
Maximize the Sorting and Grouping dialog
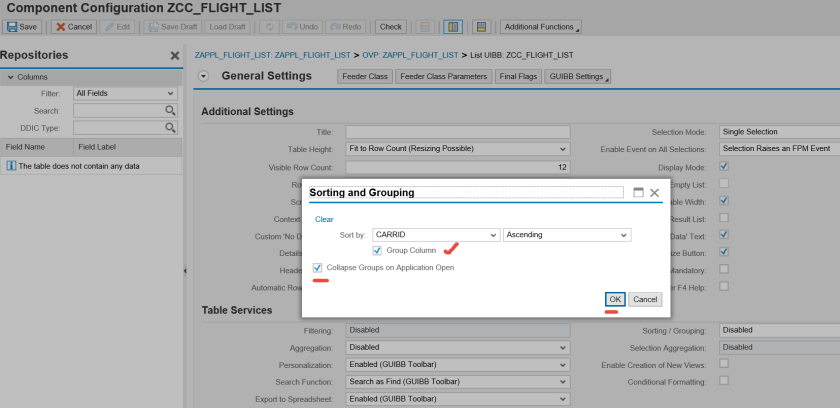tap(638, 192)
